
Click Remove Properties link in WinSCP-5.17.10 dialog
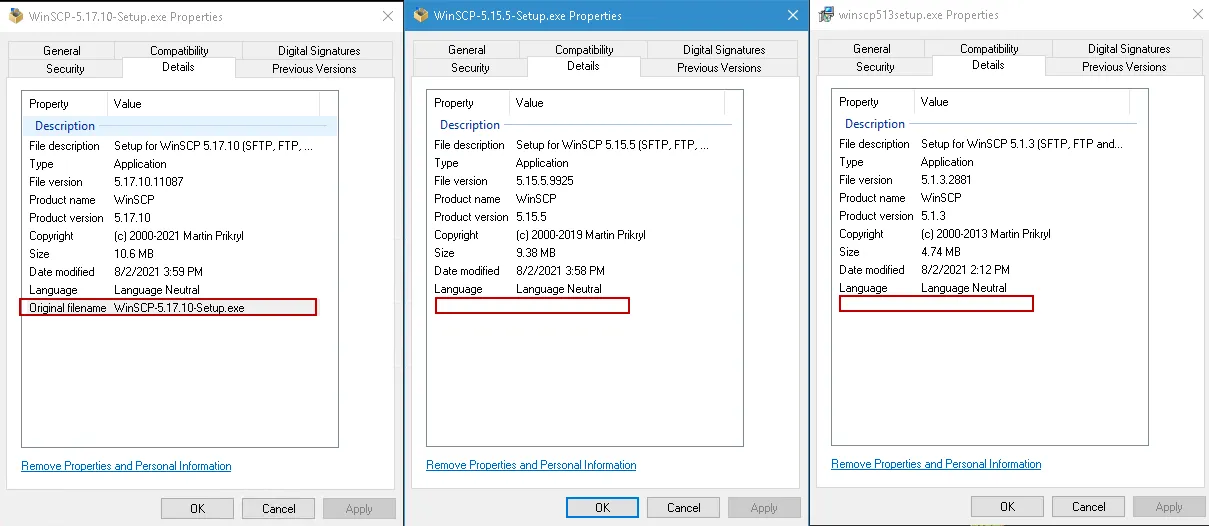[126, 466]
